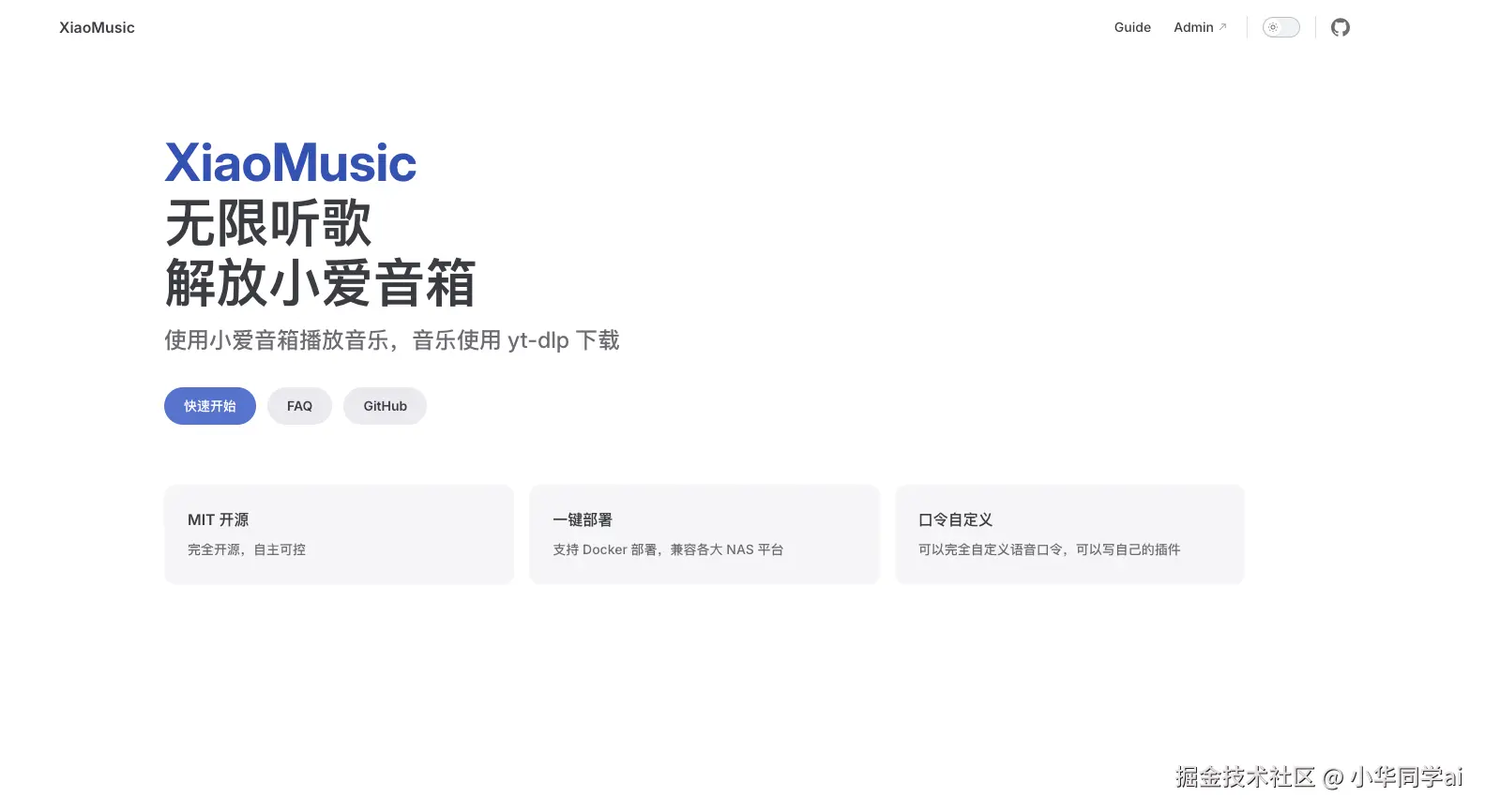Screen dimensions: 1485x812
Task: Go to XiaoMusic site title home
Action: click(x=97, y=27)
